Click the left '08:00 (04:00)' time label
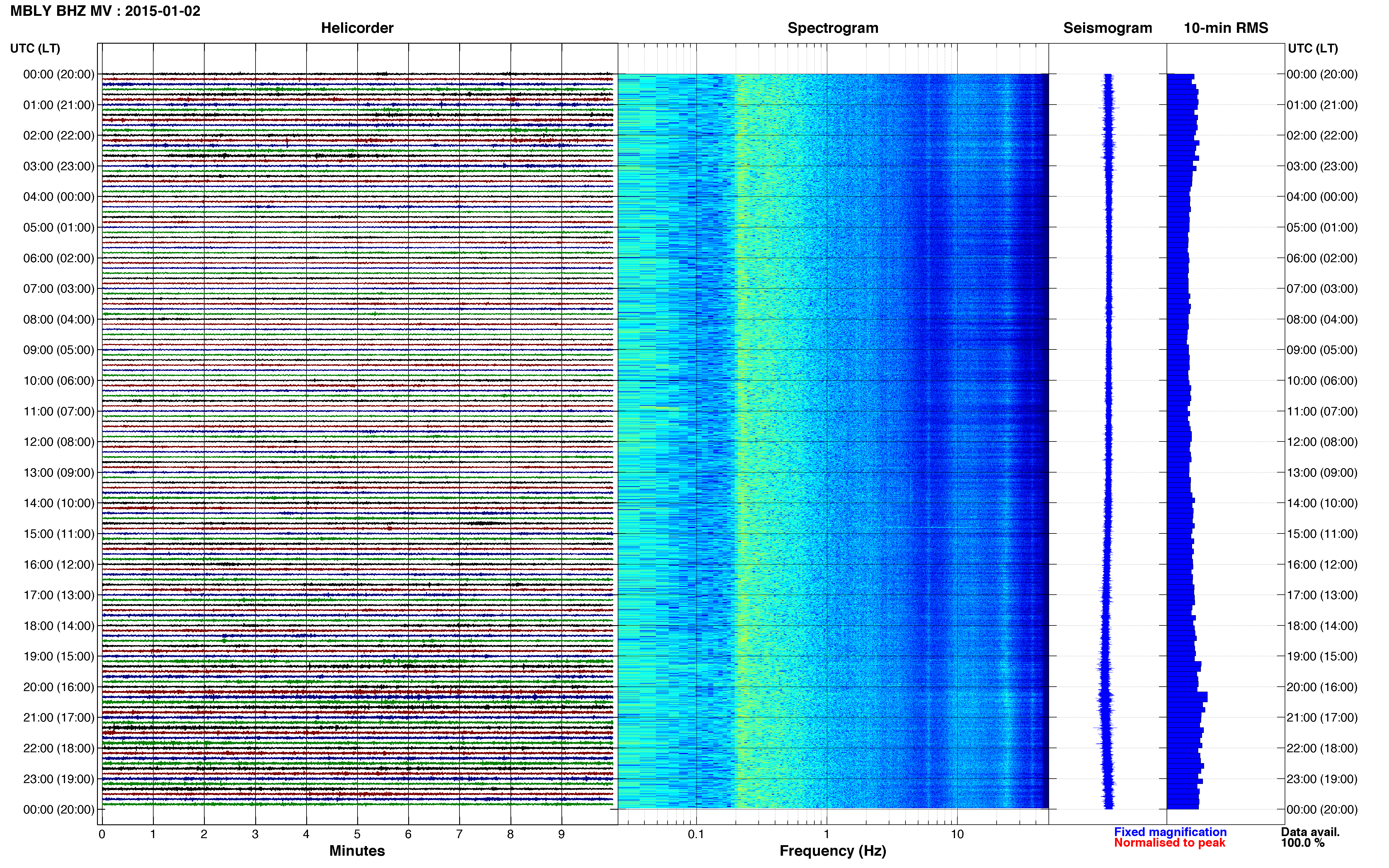1389x868 pixels. pyautogui.click(x=59, y=319)
